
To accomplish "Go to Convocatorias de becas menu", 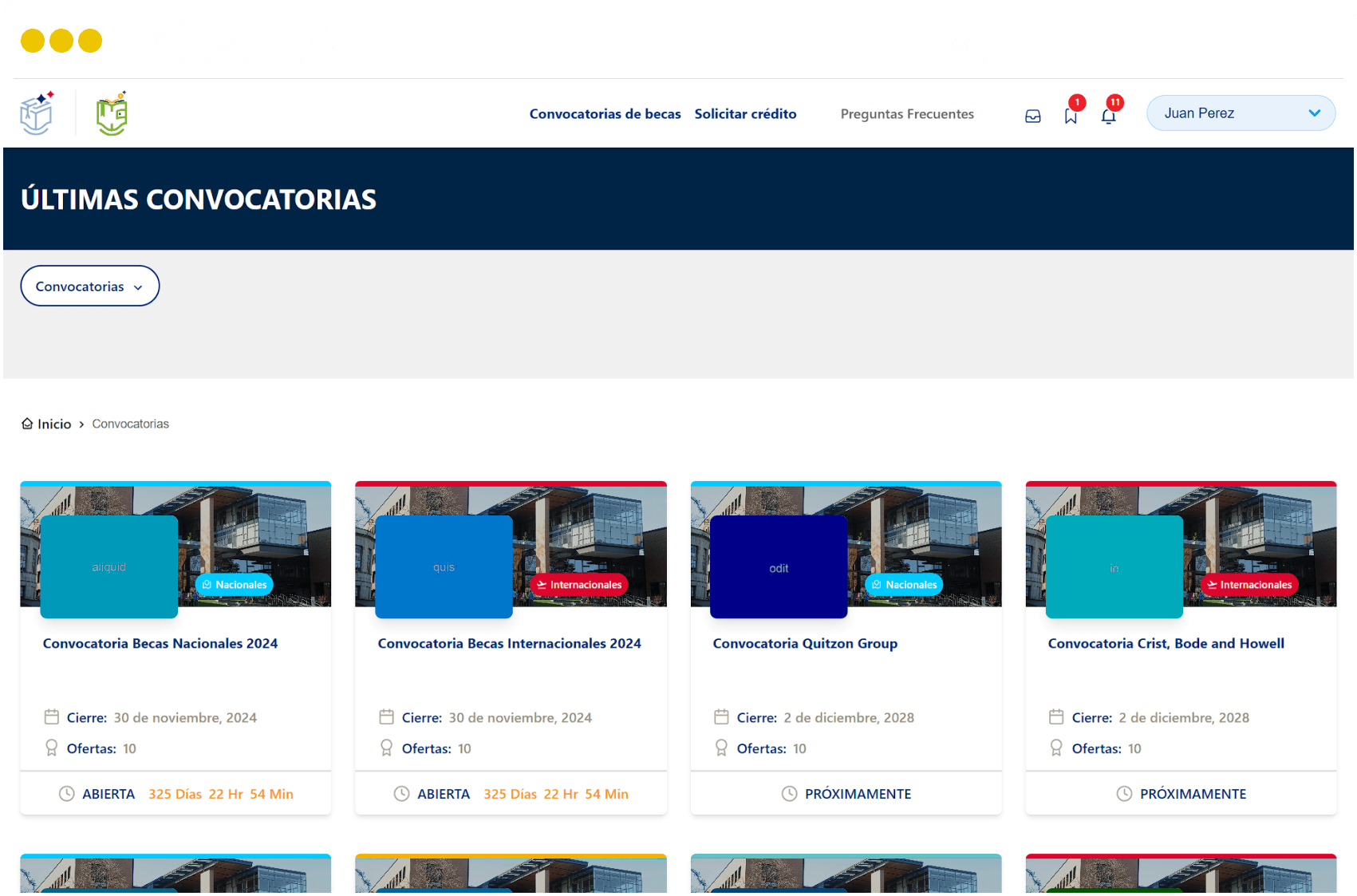I will [606, 114].
